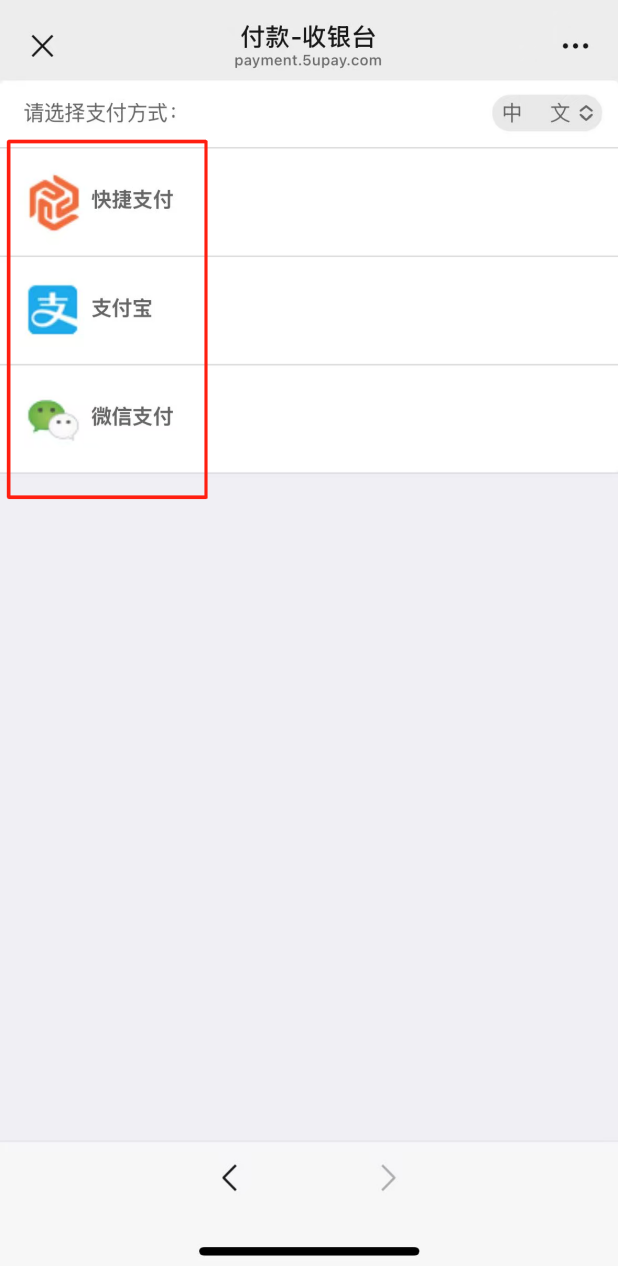Click the 请选择支付方式 prompt label
This screenshot has width=618, height=1266.
pyautogui.click(x=101, y=113)
